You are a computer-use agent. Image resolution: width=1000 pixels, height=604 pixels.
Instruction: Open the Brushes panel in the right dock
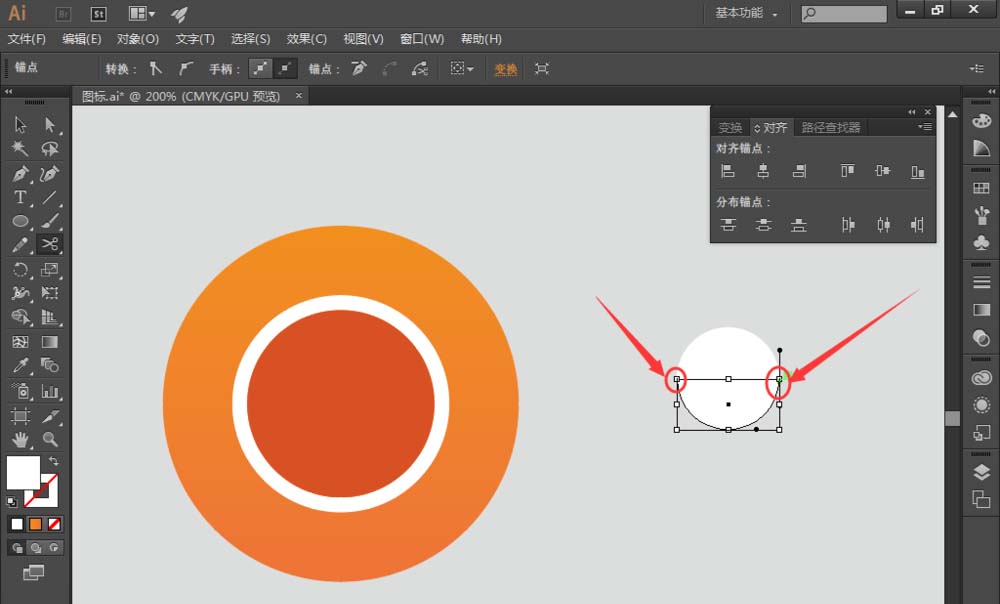pos(982,215)
